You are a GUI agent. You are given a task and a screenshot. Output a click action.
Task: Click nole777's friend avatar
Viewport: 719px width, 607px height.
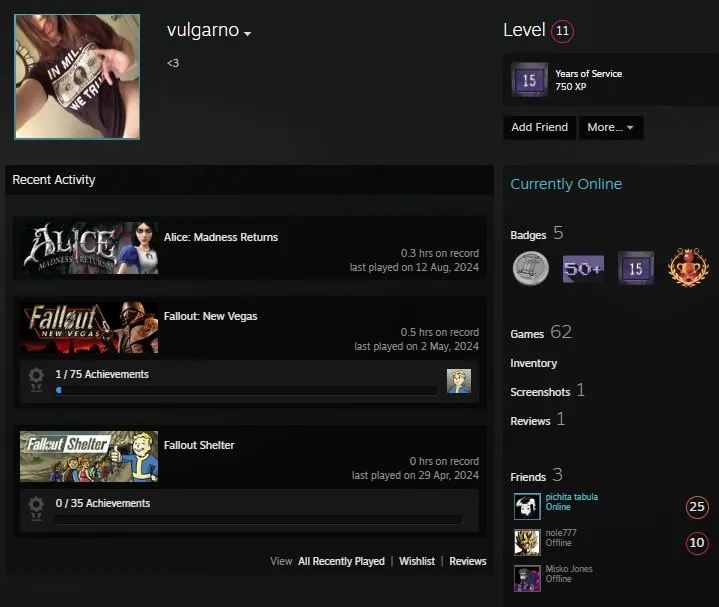(x=527, y=542)
